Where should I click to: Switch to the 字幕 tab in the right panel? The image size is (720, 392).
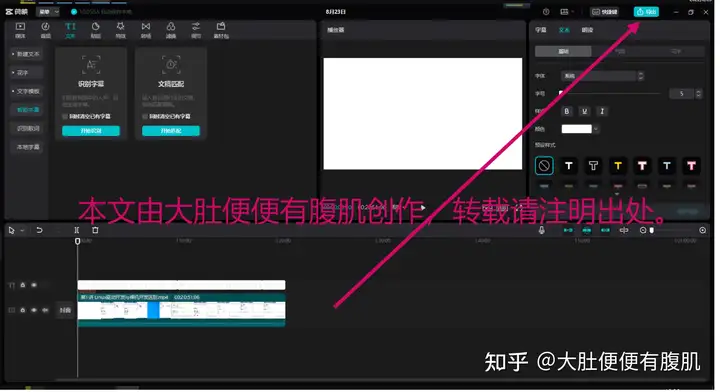(x=541, y=30)
